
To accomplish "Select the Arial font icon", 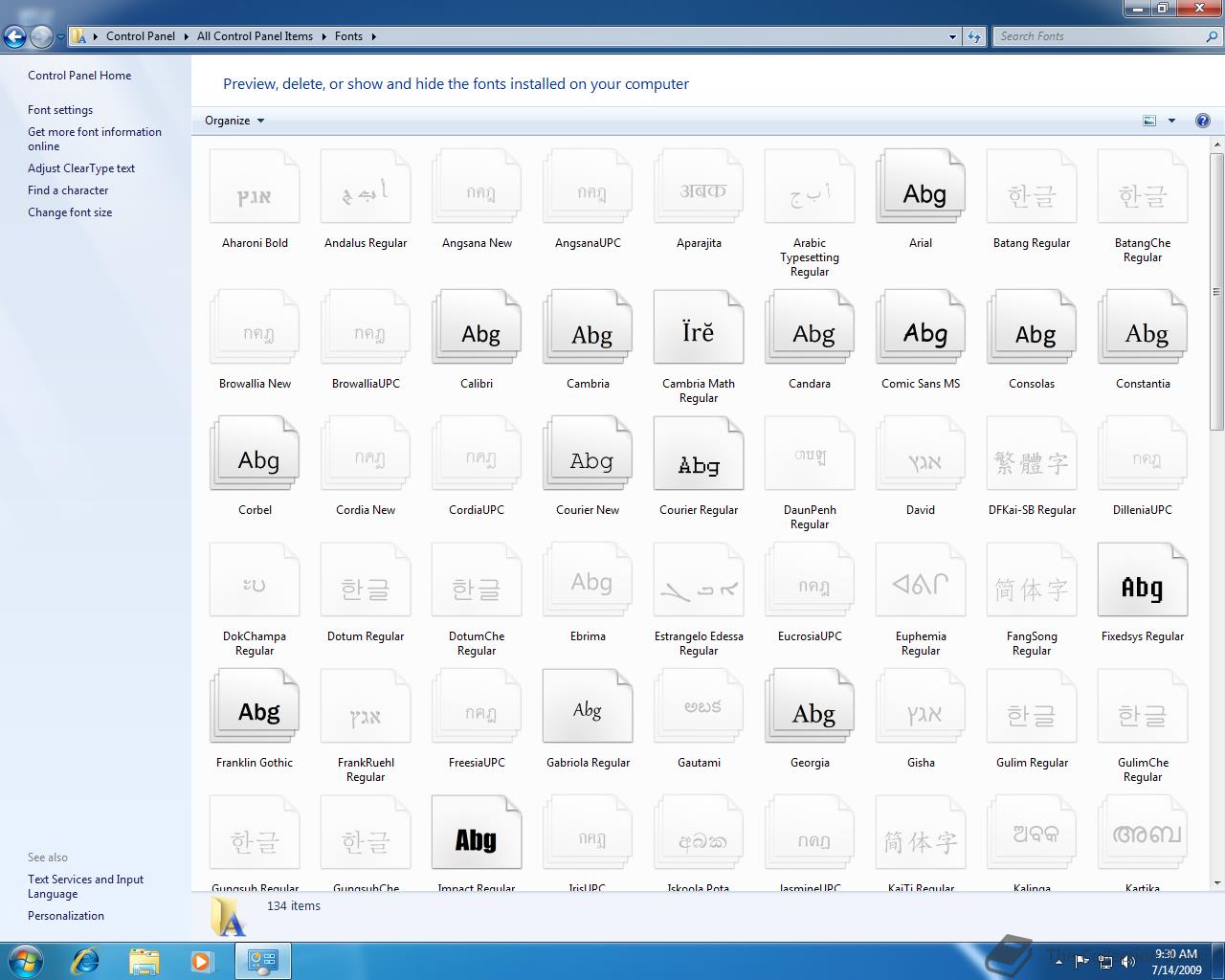I will click(x=921, y=188).
